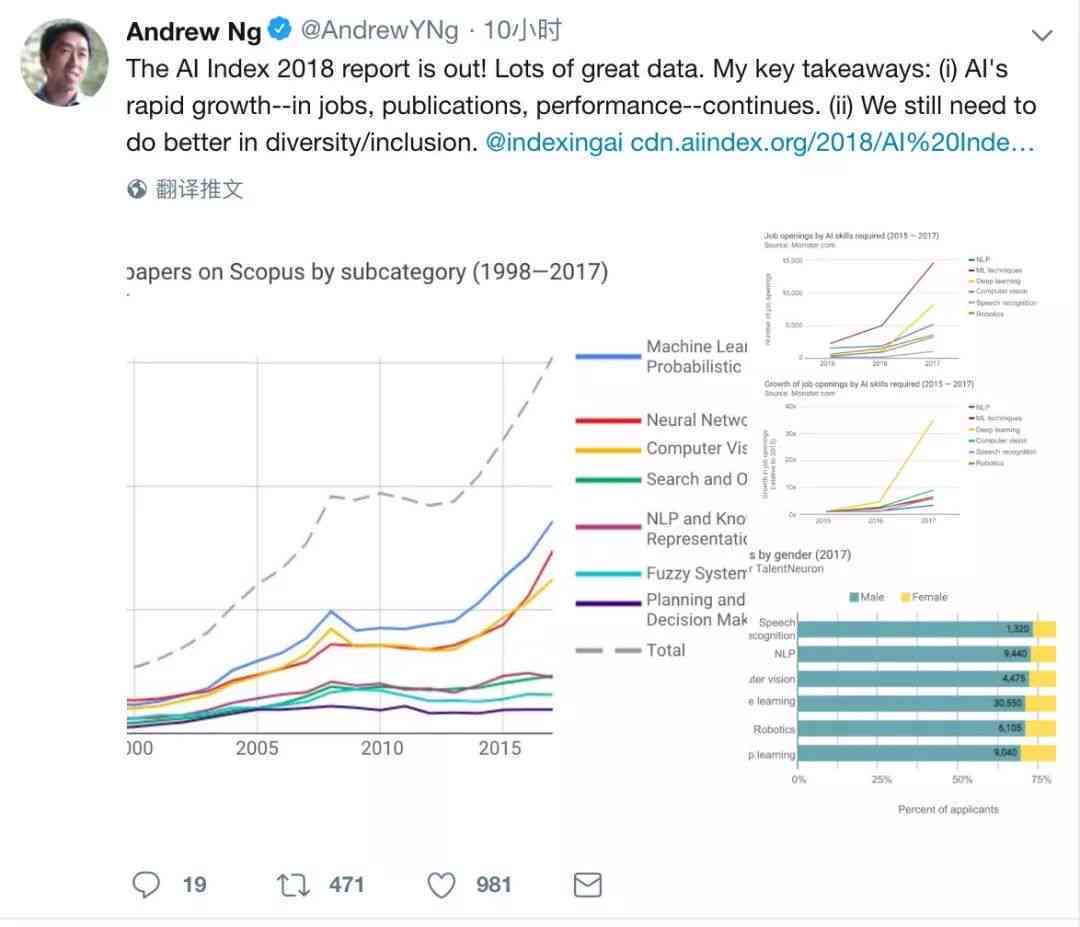Expand the tweet options chevron
1080x927 pixels.
pyautogui.click(x=1041, y=35)
